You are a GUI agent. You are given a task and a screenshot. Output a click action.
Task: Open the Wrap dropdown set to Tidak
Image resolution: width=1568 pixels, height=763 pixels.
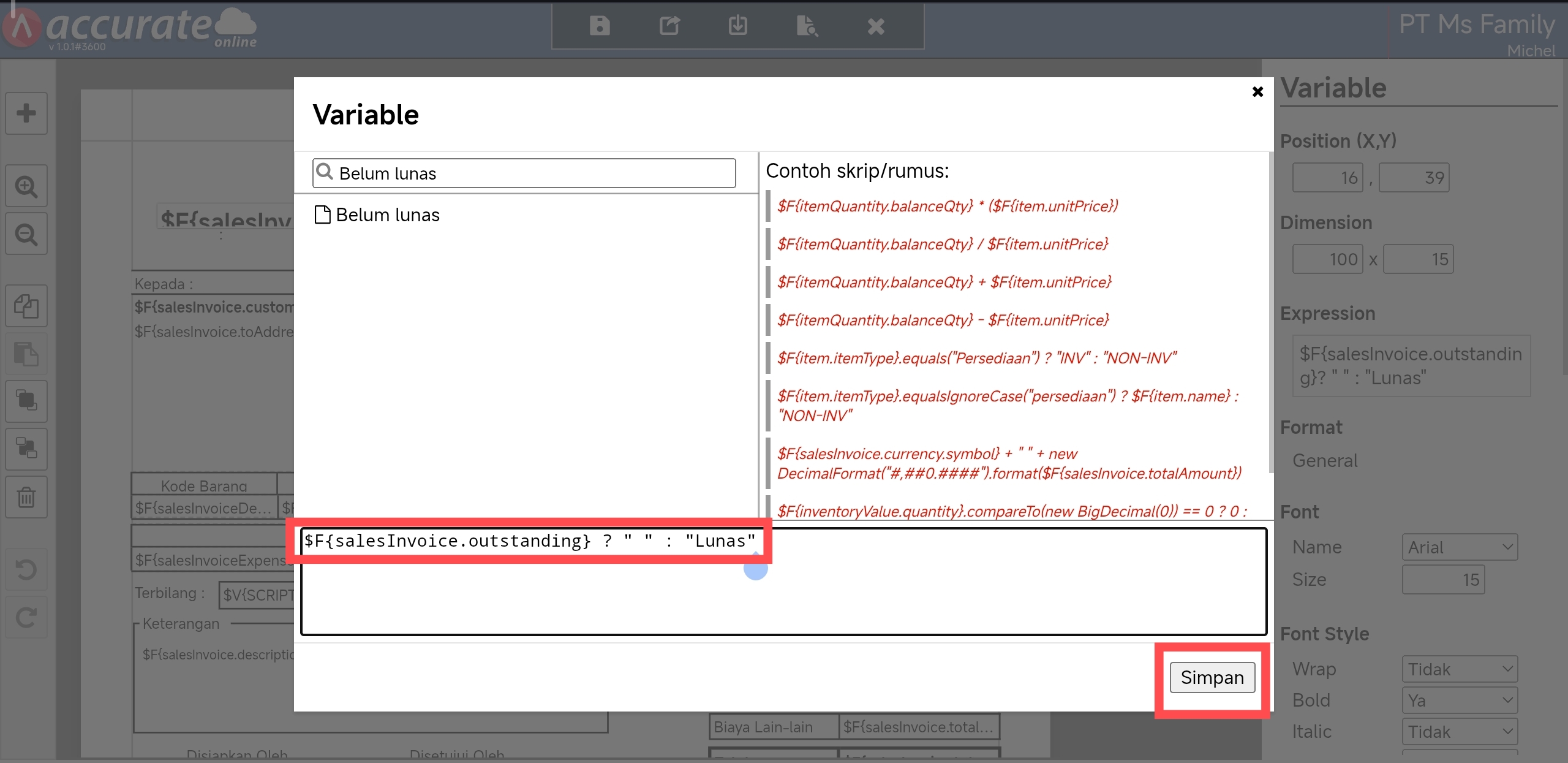pos(1460,669)
